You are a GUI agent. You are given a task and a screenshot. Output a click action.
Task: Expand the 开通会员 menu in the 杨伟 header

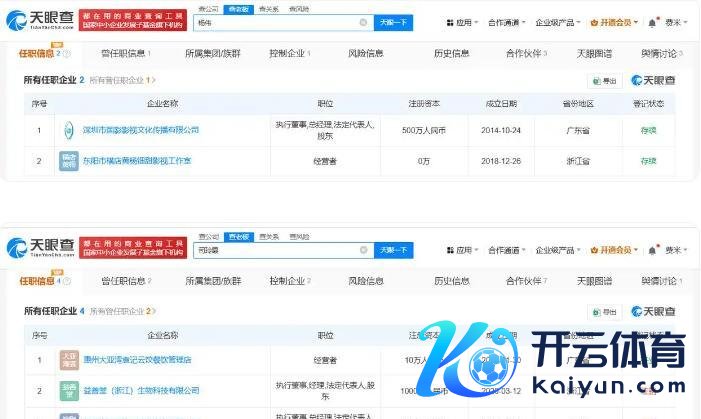[x=615, y=23]
